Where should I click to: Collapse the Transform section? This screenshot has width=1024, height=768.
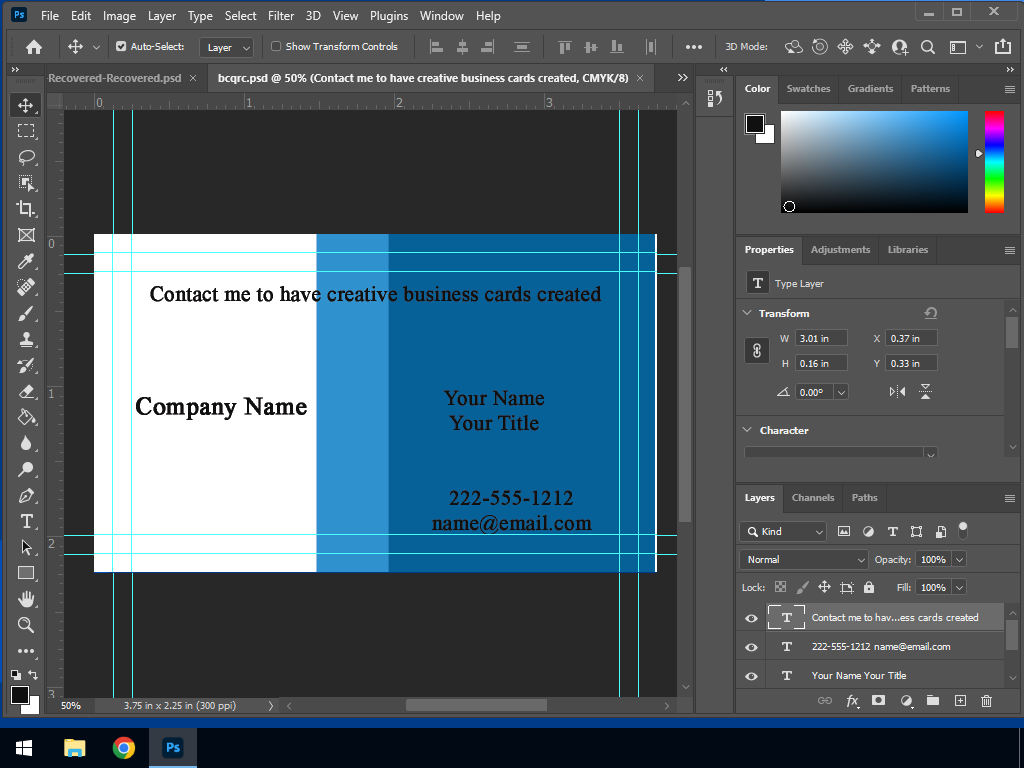point(747,313)
